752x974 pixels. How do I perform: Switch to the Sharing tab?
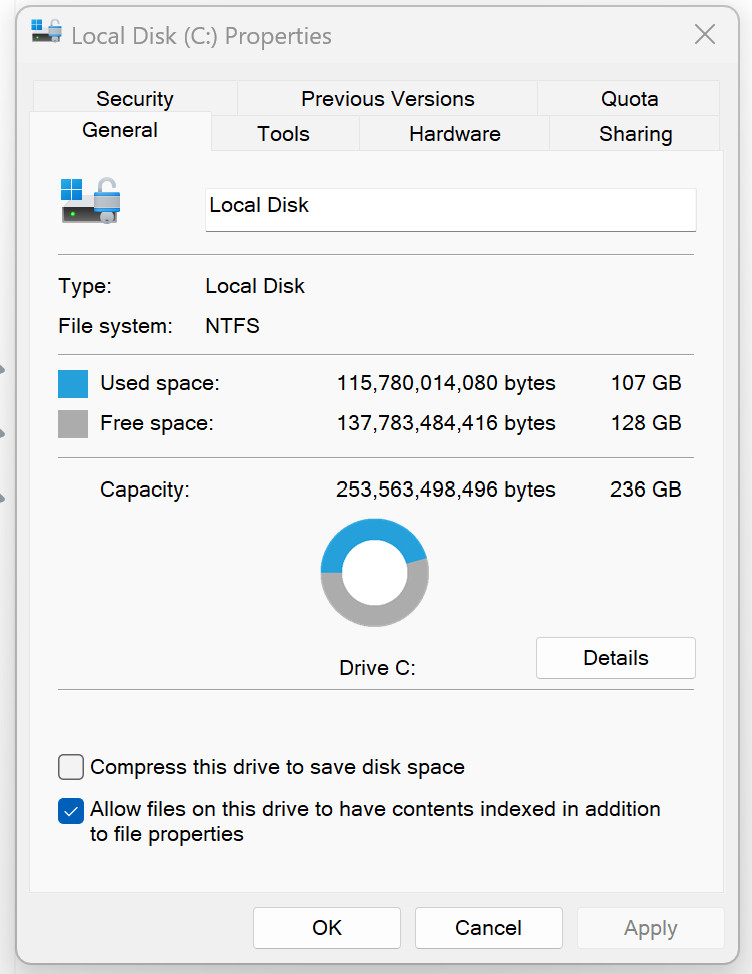(x=635, y=134)
